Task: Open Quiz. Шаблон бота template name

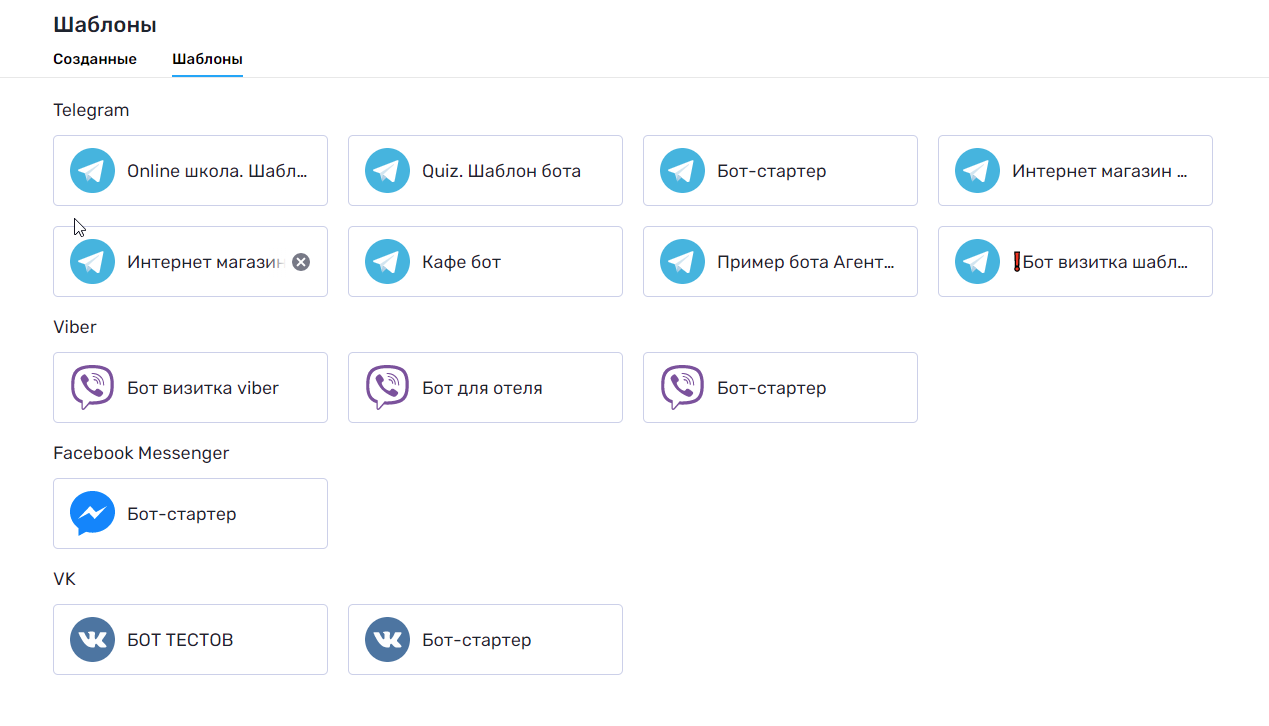Action: [501, 171]
